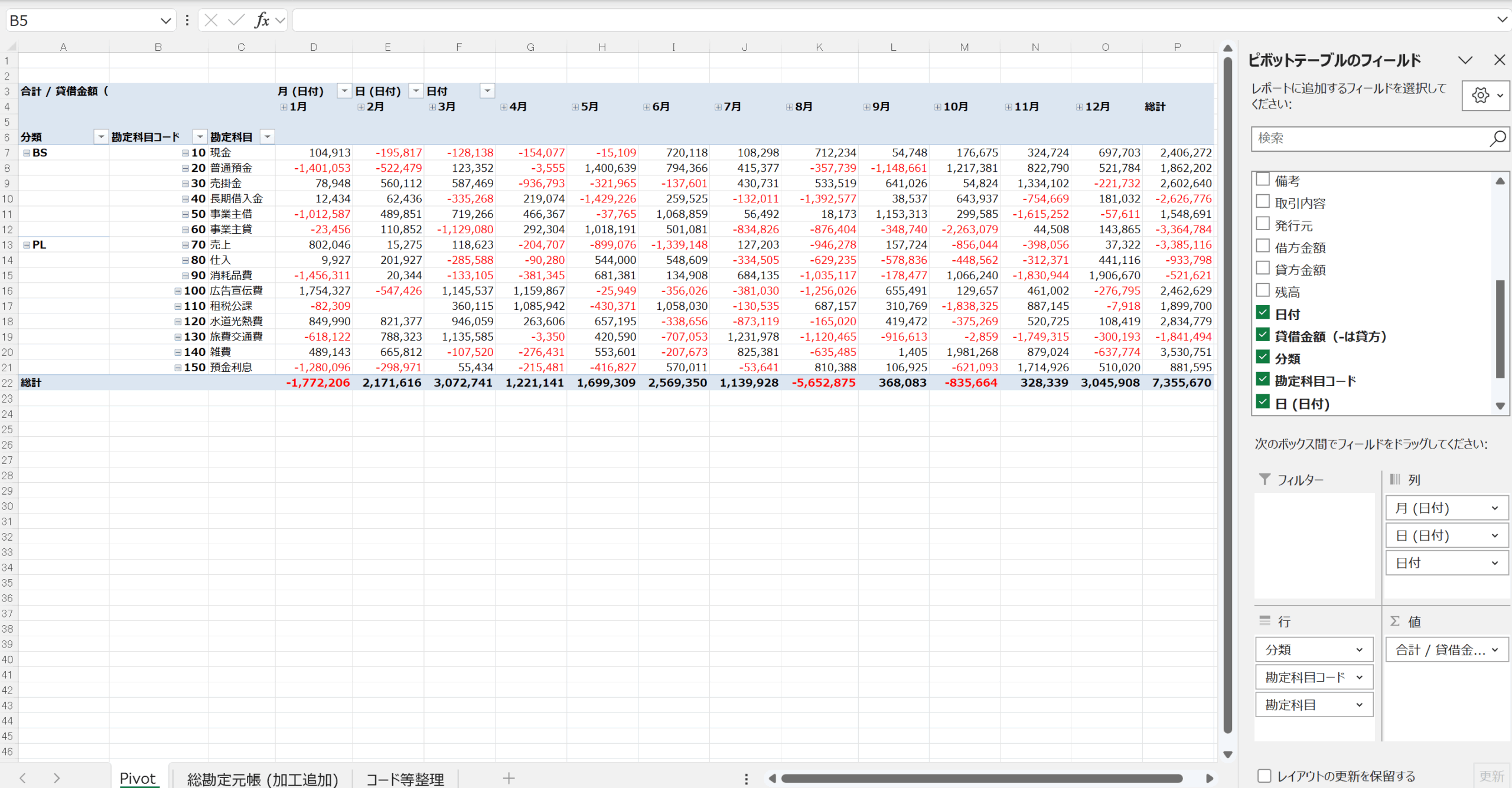Click the fx insert function icon

pos(262,21)
